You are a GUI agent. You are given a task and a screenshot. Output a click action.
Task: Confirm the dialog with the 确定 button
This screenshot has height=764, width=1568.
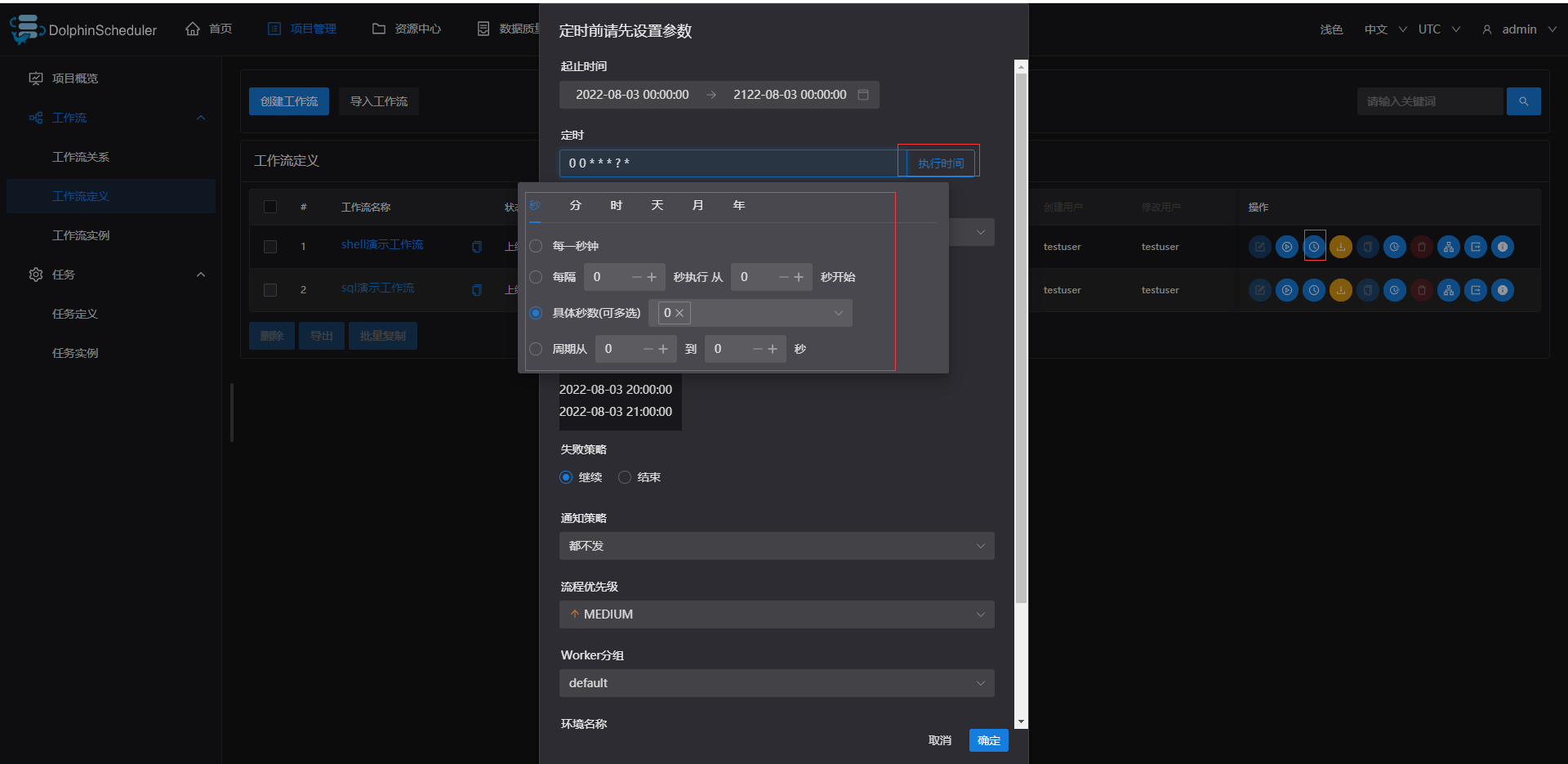pos(989,740)
